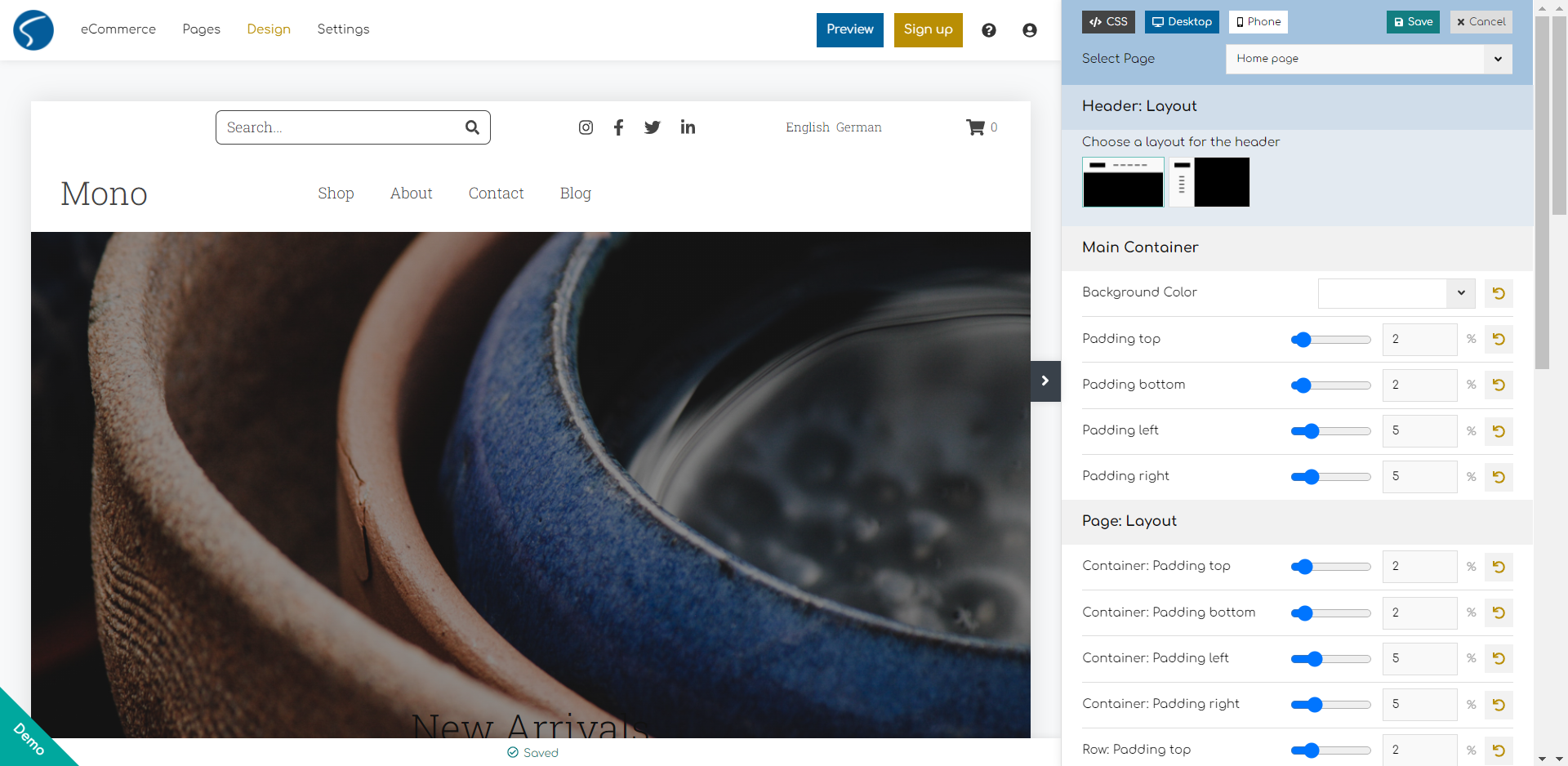Open the Instagram social icon
This screenshot has width=1568, height=766.
[586, 127]
